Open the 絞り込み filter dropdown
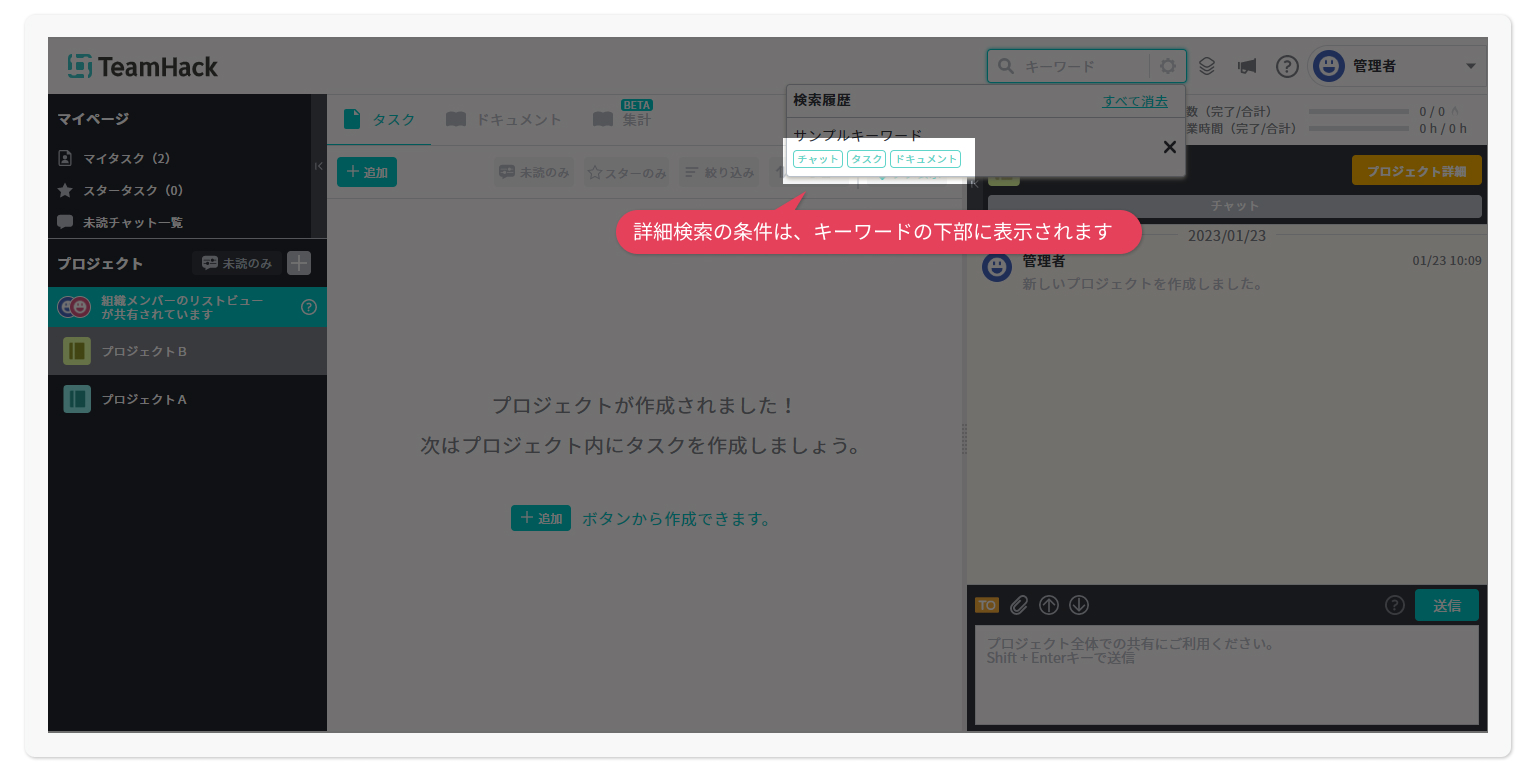 719,172
